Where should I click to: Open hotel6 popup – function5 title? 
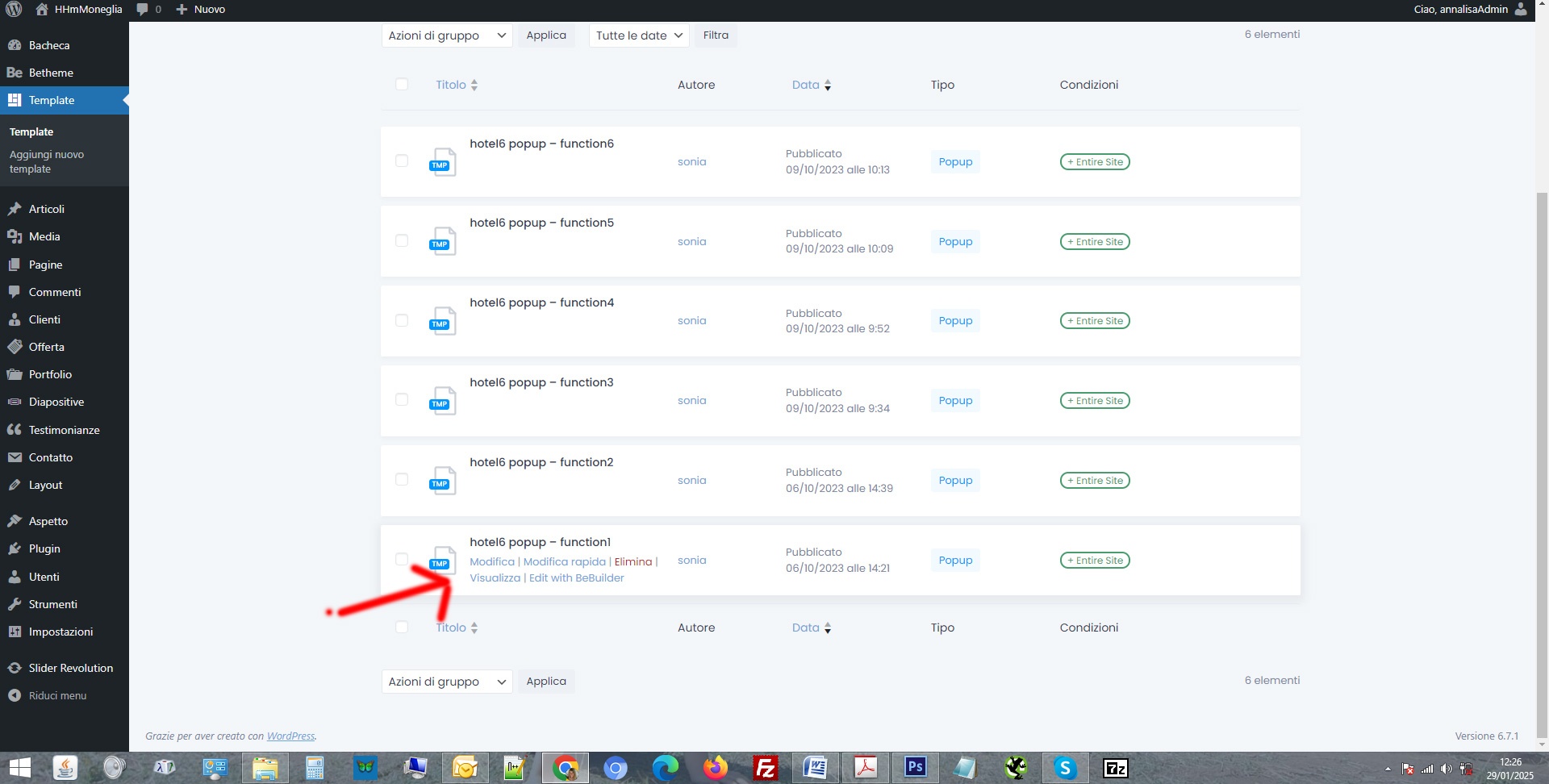click(541, 223)
